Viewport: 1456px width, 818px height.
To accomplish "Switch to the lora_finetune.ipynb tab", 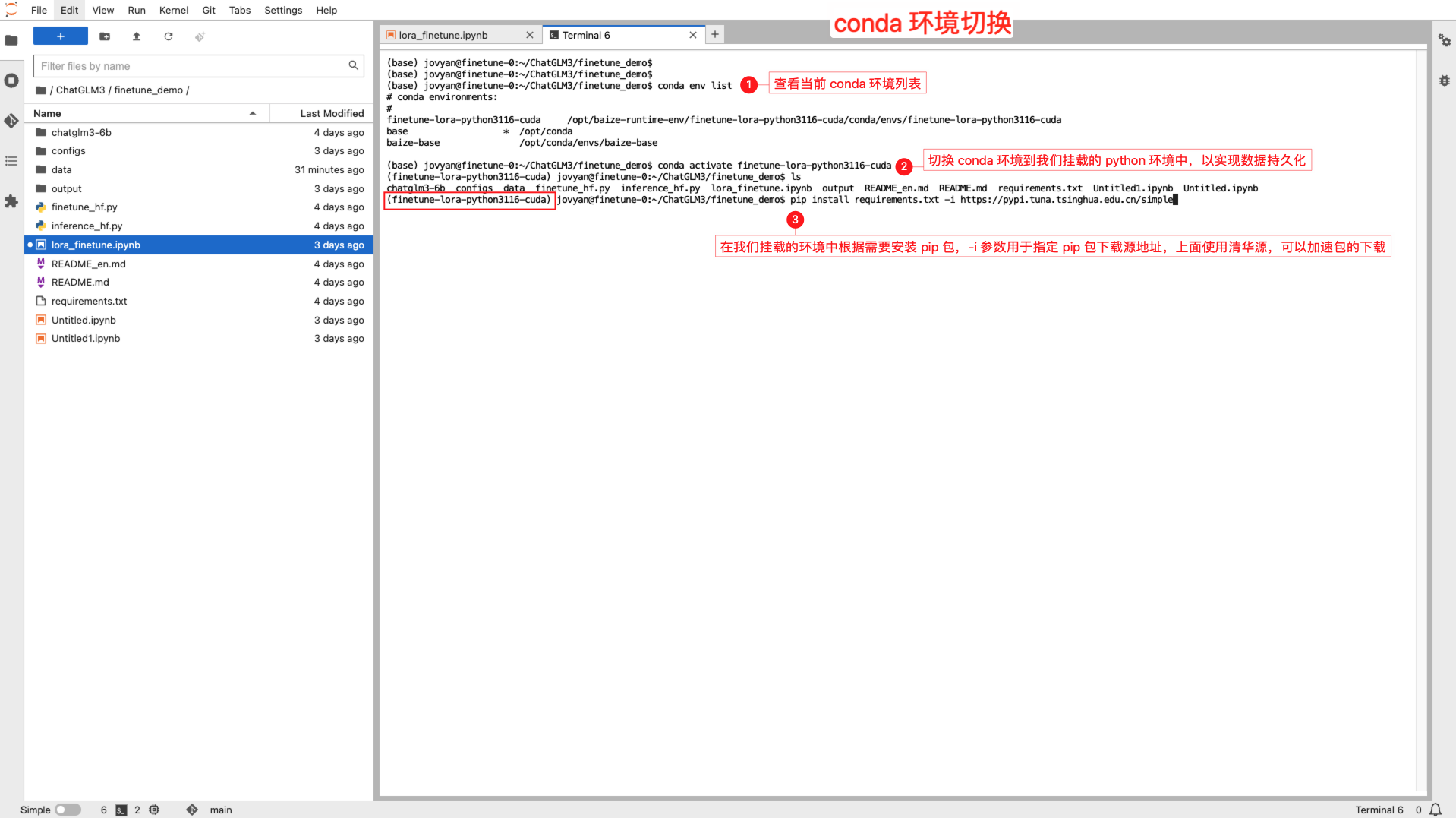I will click(x=443, y=35).
